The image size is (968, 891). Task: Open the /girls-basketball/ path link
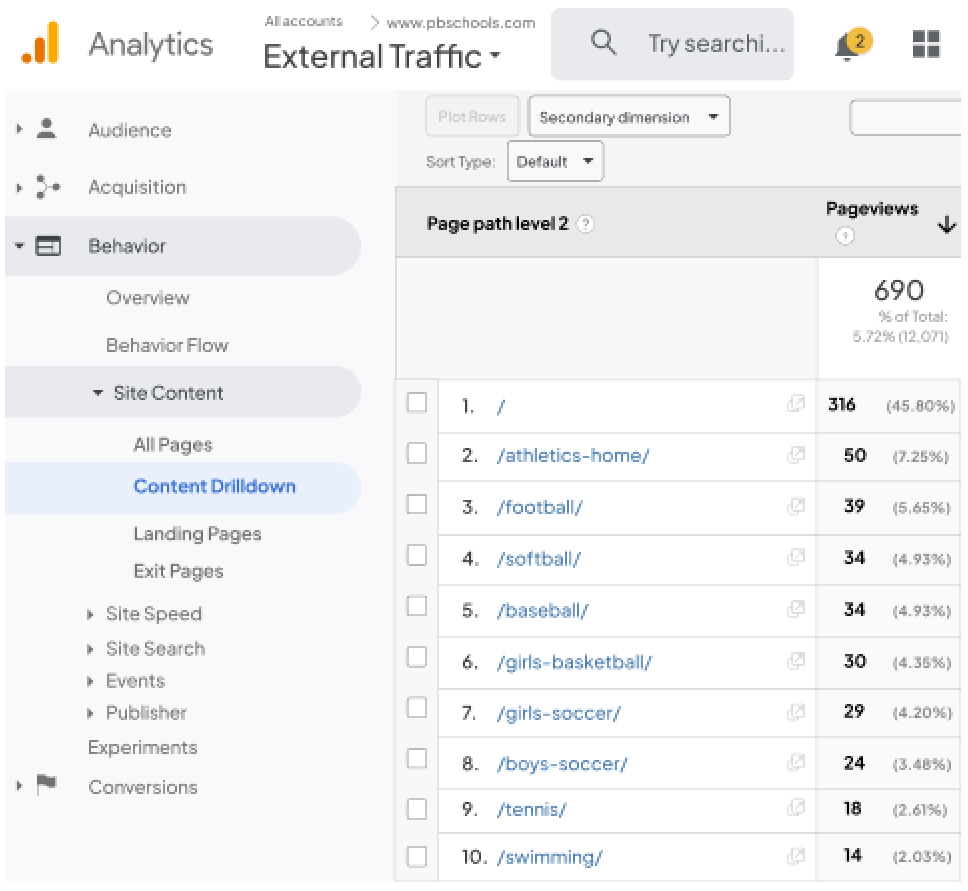click(x=574, y=662)
